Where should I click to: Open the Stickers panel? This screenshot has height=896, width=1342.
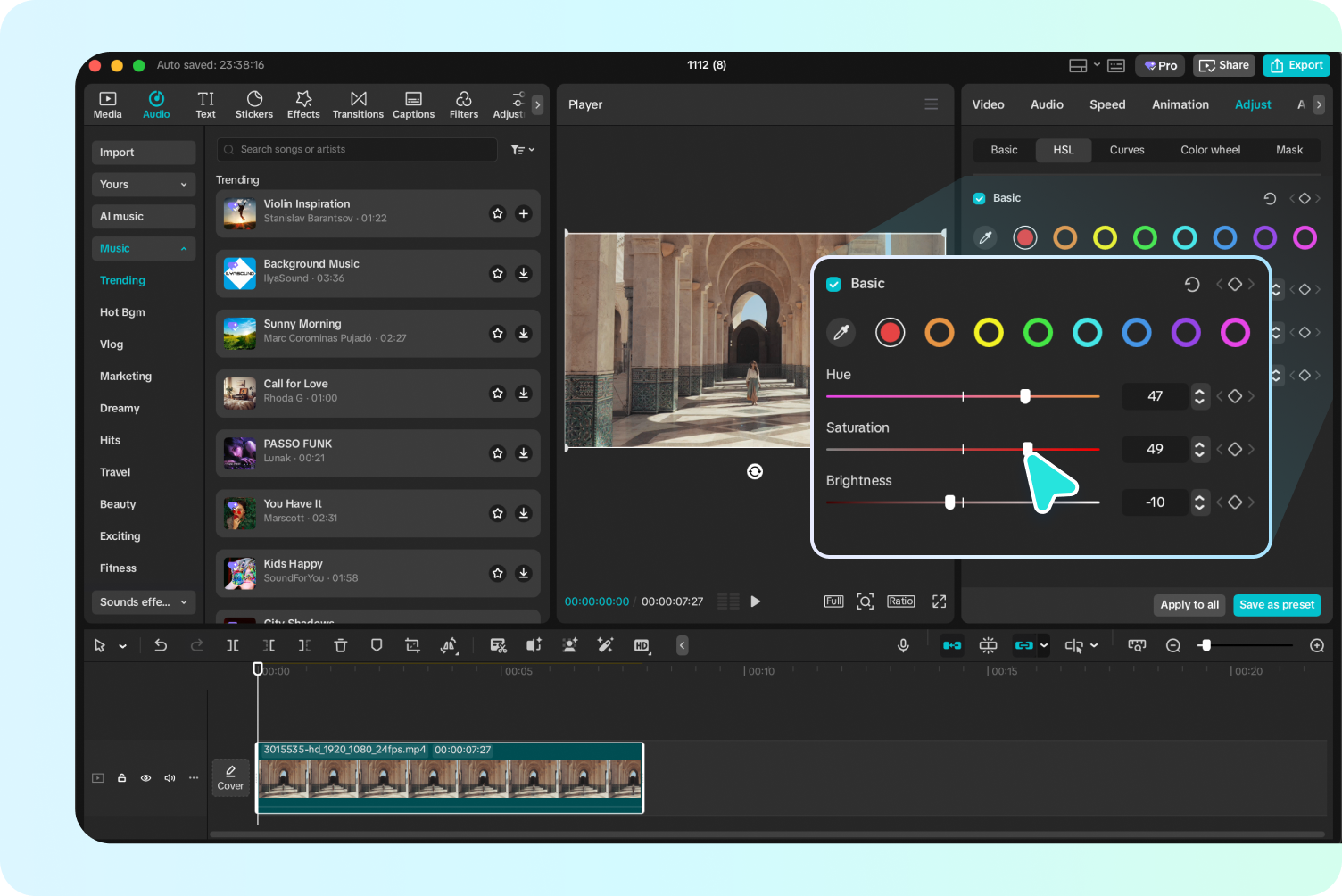point(254,104)
